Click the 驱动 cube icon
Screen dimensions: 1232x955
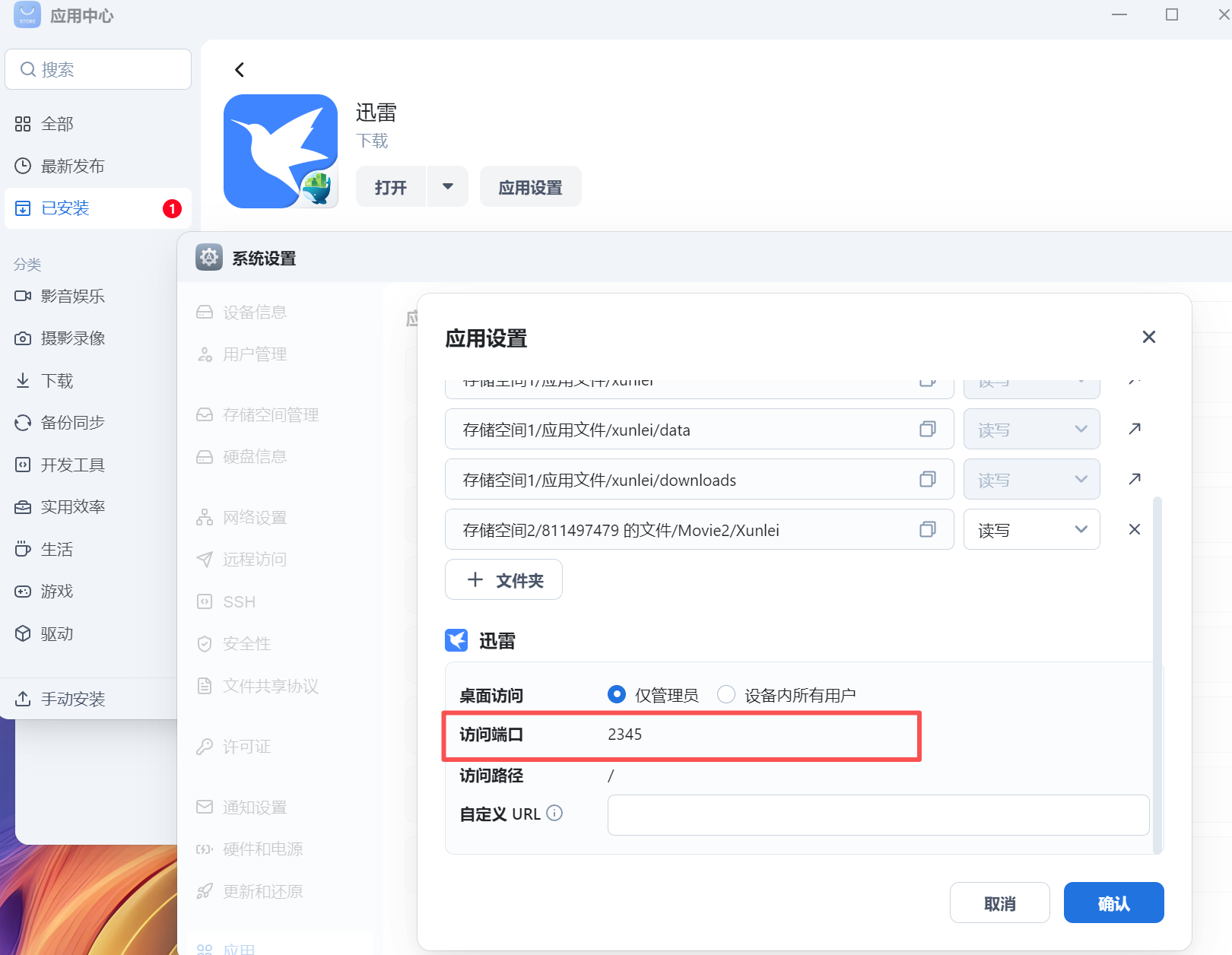tap(23, 633)
